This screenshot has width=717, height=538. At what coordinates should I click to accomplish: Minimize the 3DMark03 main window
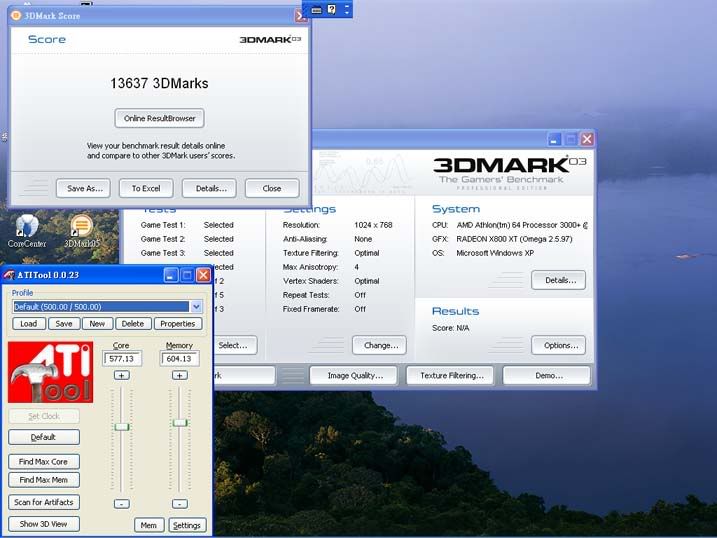[x=554, y=139]
